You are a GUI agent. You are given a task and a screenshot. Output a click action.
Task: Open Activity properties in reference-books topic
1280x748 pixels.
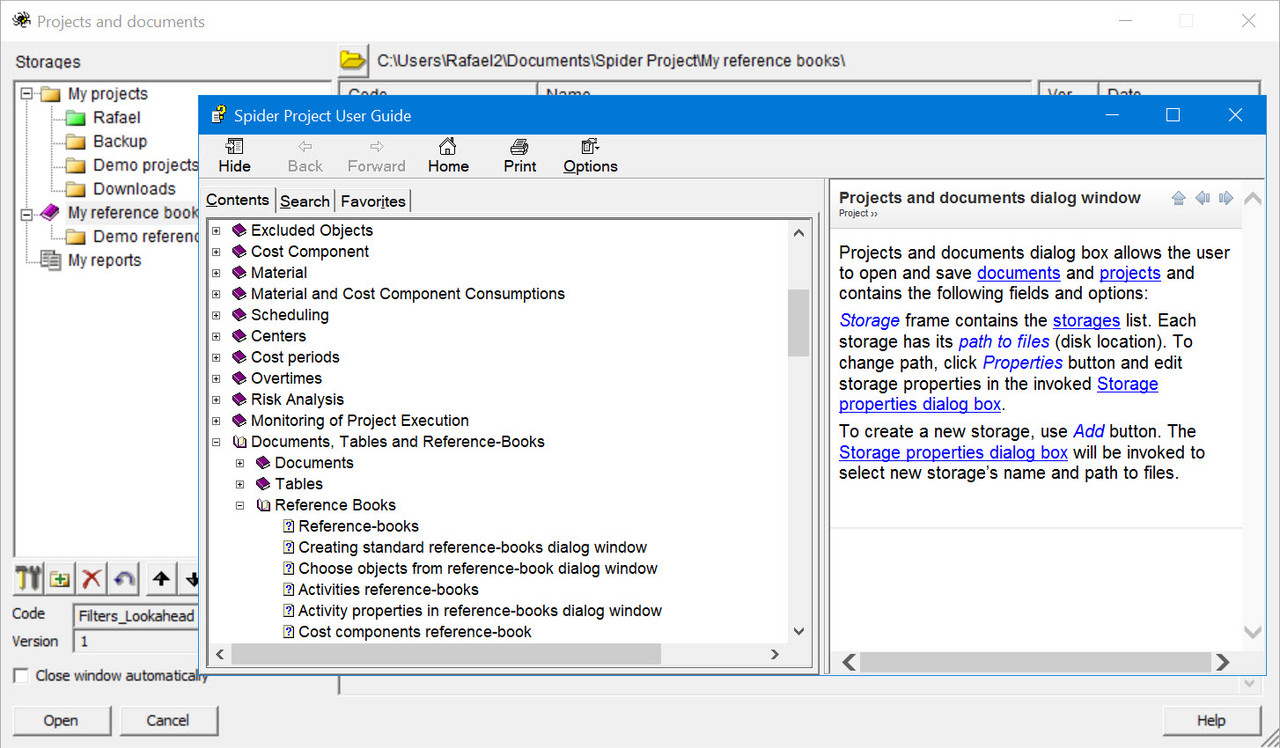coord(480,610)
